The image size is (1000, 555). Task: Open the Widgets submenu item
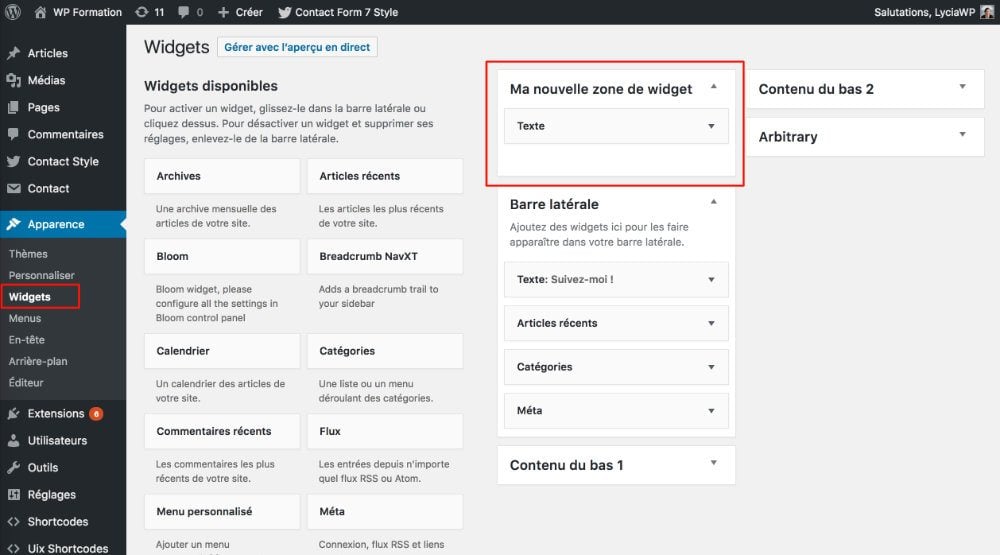(x=30, y=297)
